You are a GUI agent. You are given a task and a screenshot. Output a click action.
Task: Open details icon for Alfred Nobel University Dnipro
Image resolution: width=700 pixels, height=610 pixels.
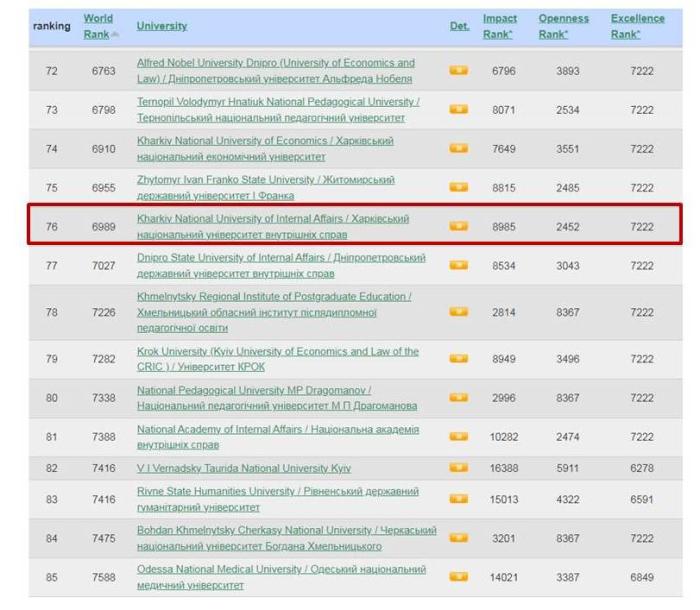458,71
